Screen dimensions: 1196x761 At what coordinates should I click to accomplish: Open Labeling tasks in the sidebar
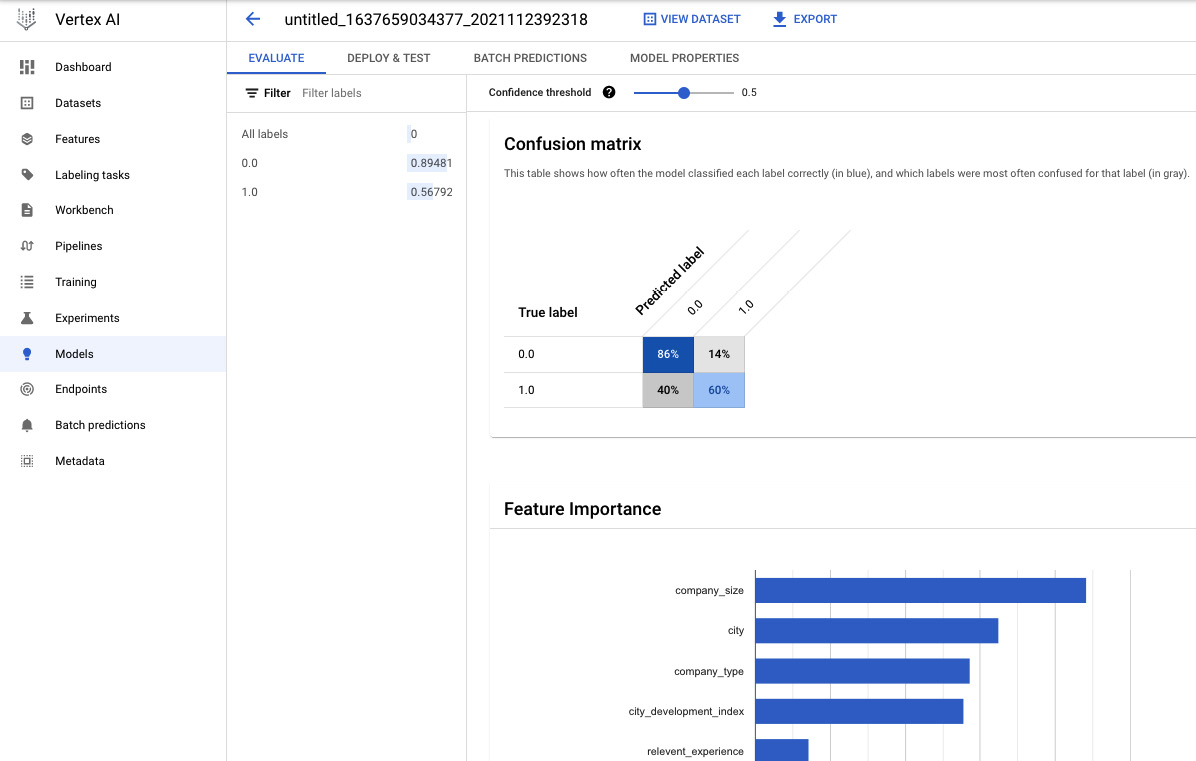tap(113, 175)
